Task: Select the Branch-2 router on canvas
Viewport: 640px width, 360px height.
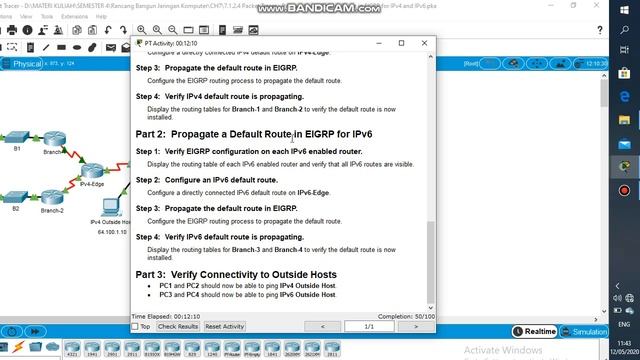Action: [52, 197]
